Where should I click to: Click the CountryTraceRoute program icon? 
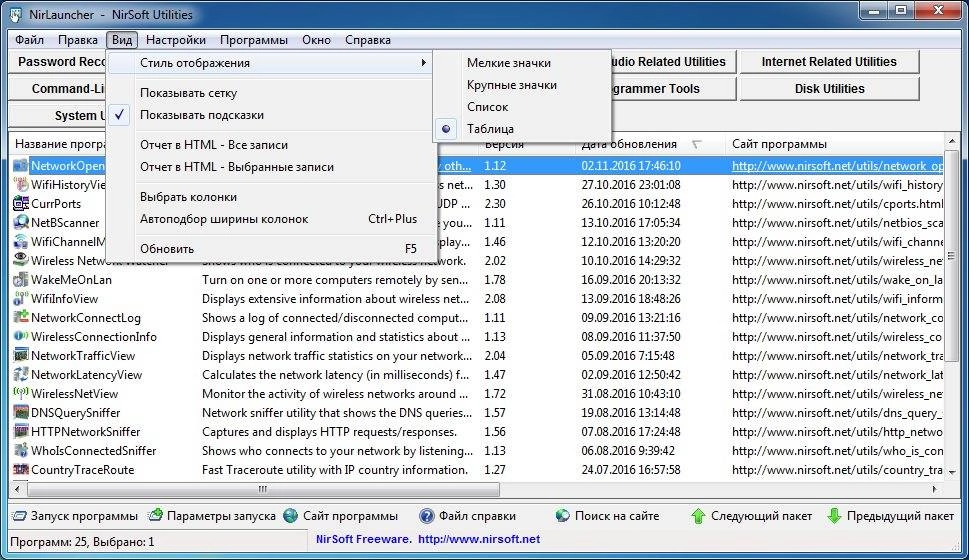click(x=21, y=469)
